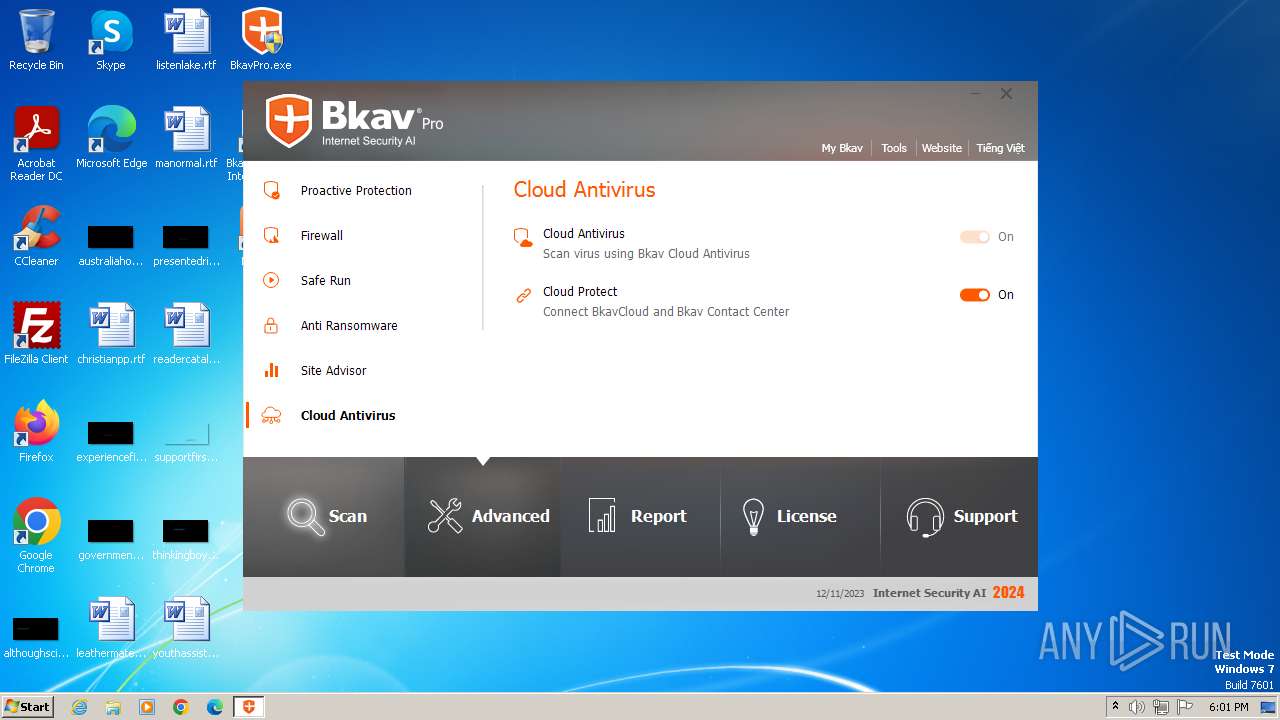Image resolution: width=1280 pixels, height=720 pixels.
Task: Switch to the License tab
Action: point(800,517)
